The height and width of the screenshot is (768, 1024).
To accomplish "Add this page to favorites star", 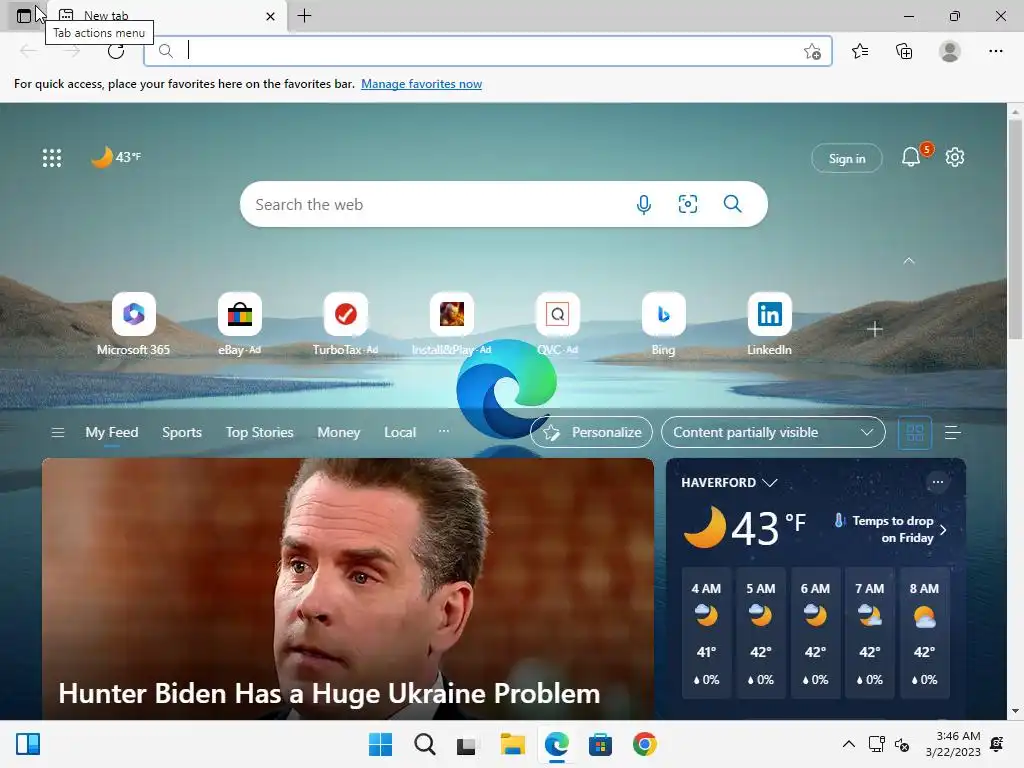I will pyautogui.click(x=812, y=51).
